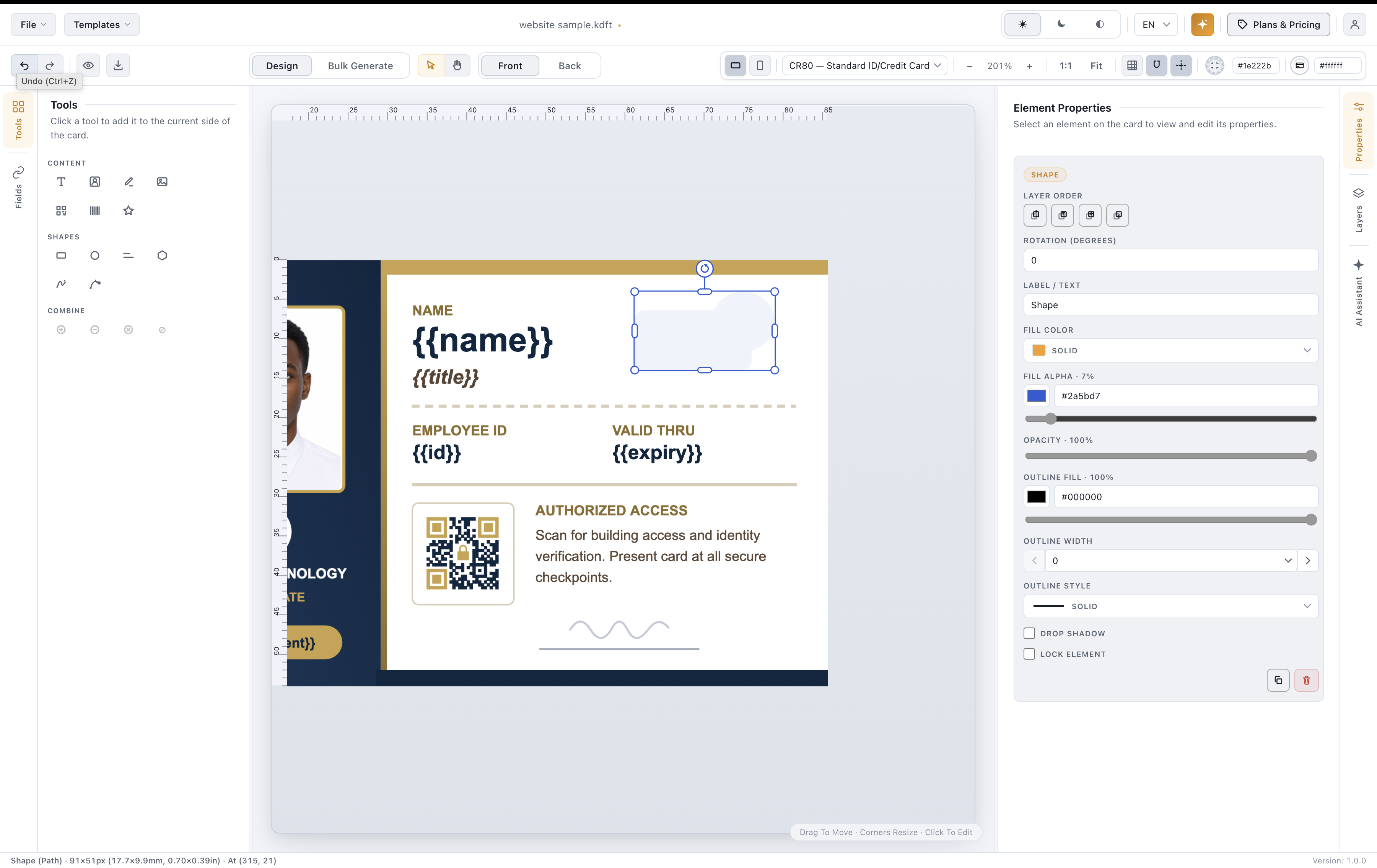Add a Text element tool
This screenshot has width=1377, height=868.
[x=61, y=182]
